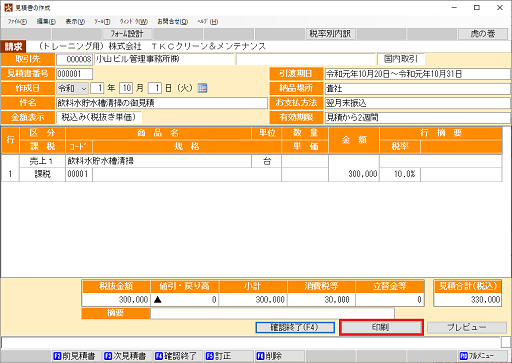
Task: Click the 請求 label at top left
Action: click(13, 47)
